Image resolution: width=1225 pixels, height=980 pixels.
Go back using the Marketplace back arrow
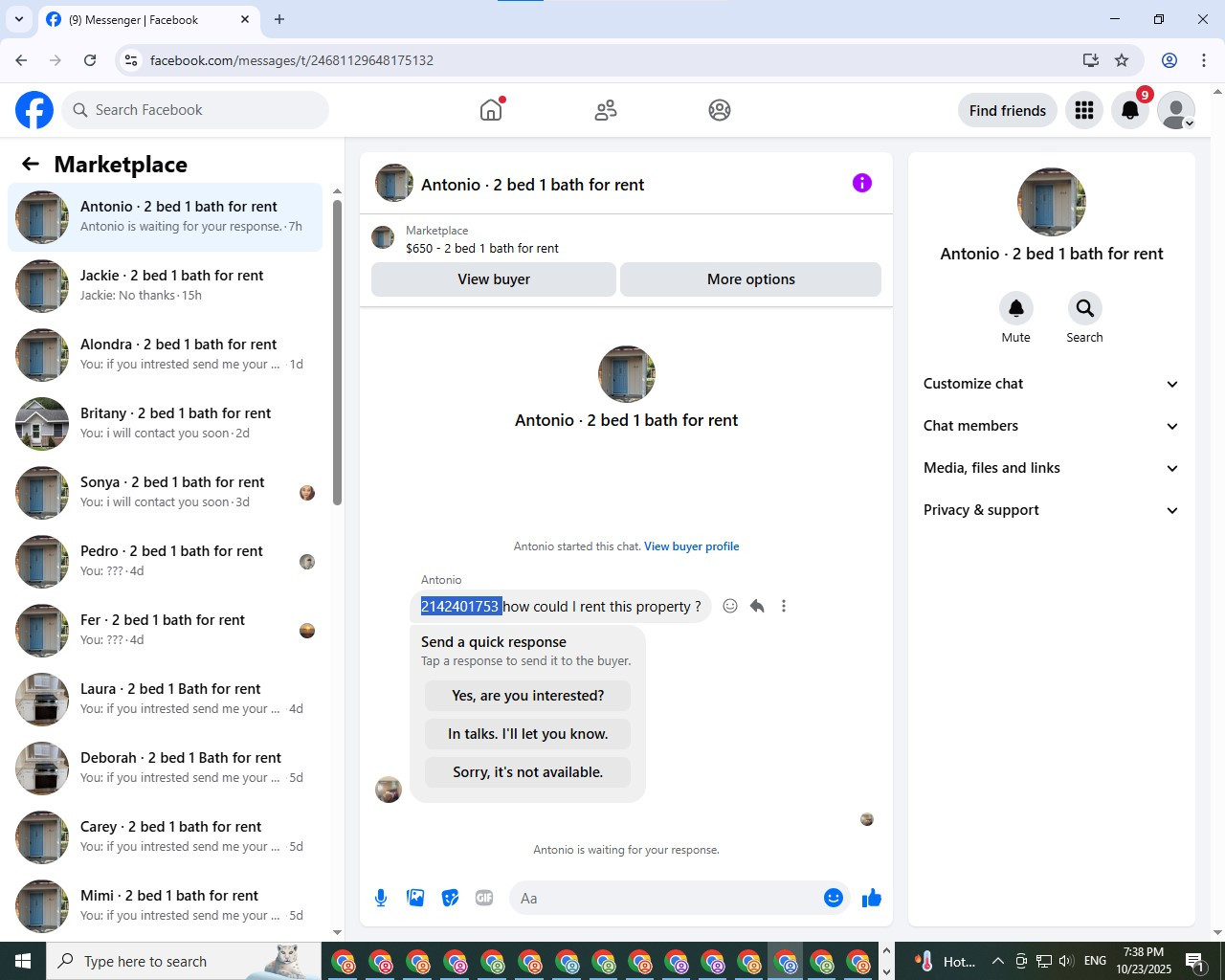[x=31, y=164]
